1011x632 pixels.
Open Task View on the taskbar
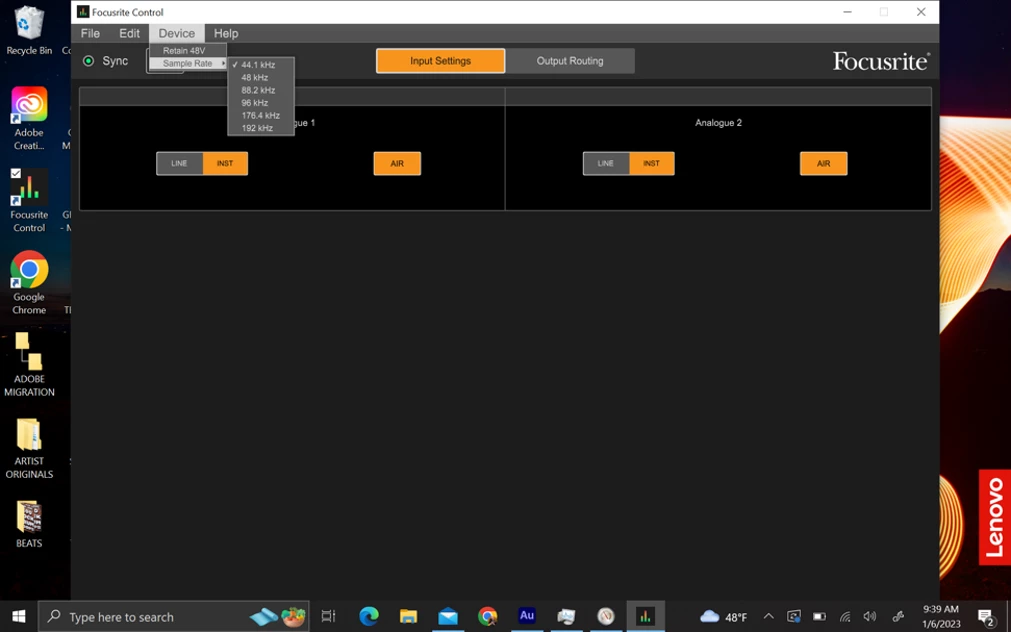coord(328,617)
